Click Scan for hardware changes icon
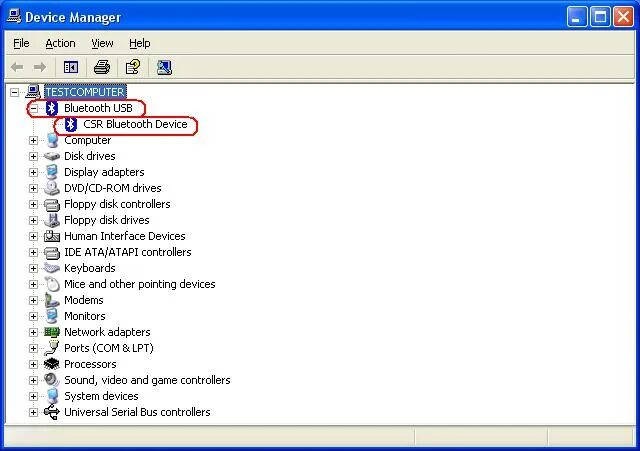 164,67
